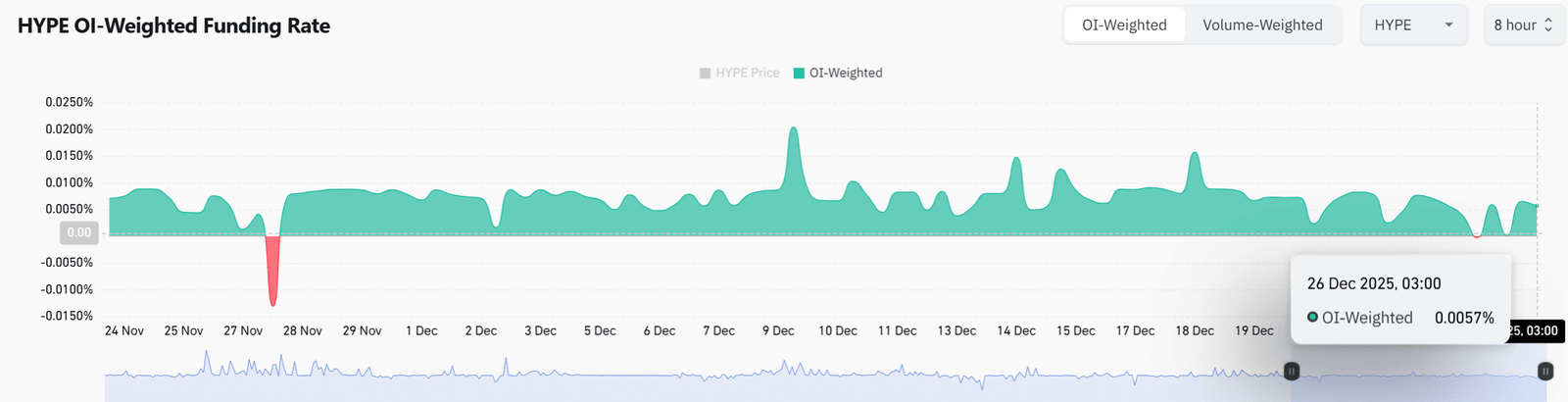This screenshot has width=1568, height=402.
Task: Open the HYPE coin dropdown
Action: [x=1413, y=25]
